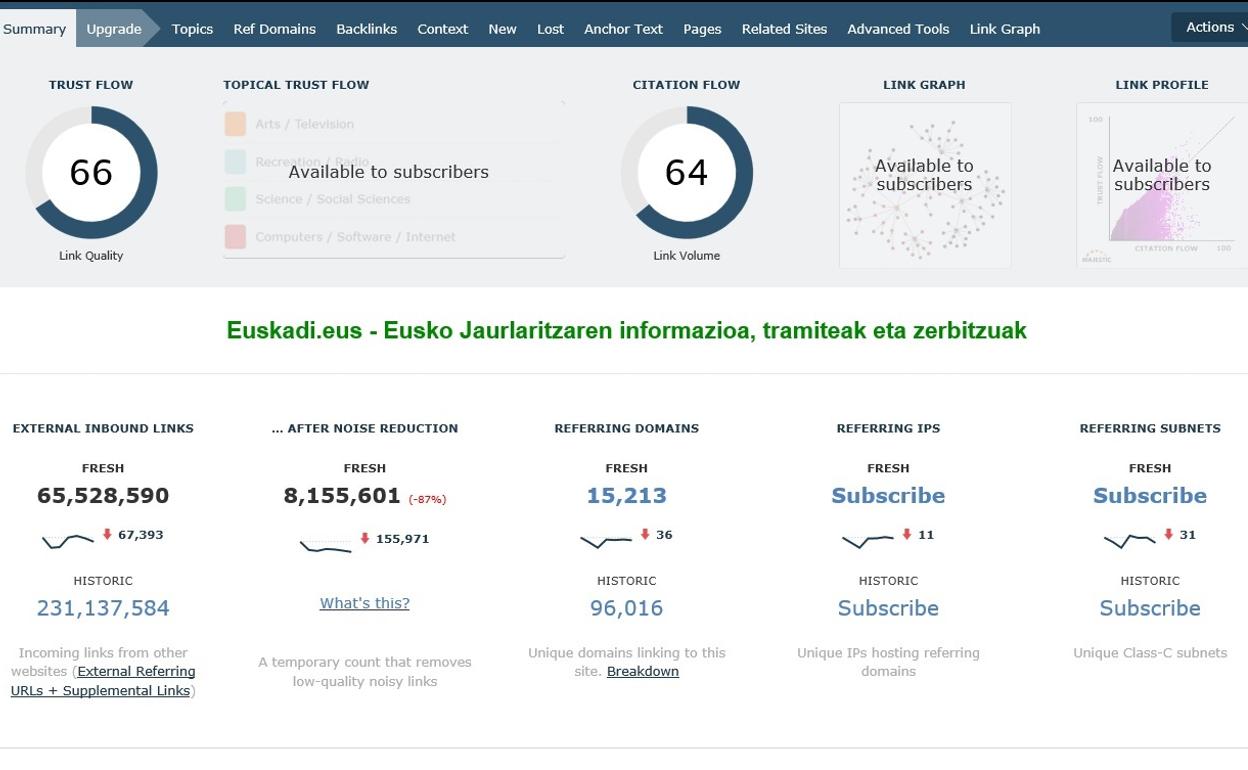Click the noise reduction sparkline graph
The height and width of the screenshot is (770, 1248).
(x=325, y=546)
